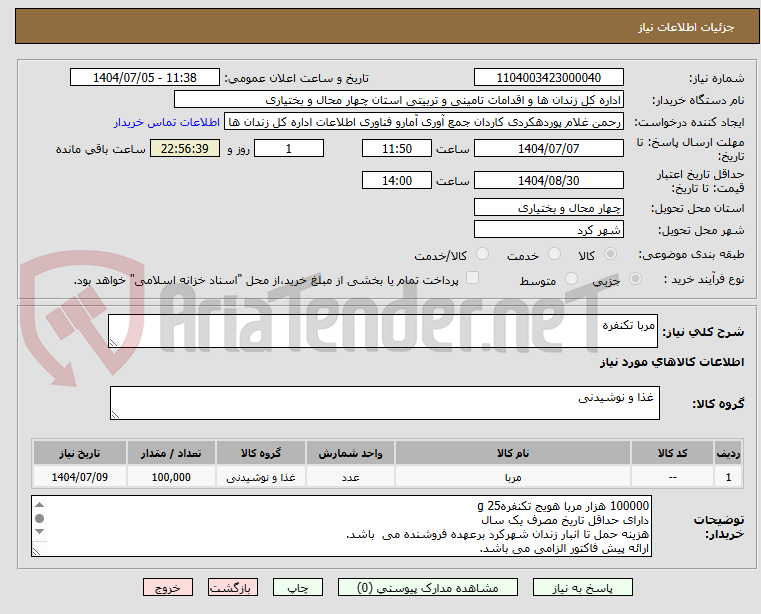Click the کد کالا column header
The height and width of the screenshot is (614, 761).
[672, 453]
